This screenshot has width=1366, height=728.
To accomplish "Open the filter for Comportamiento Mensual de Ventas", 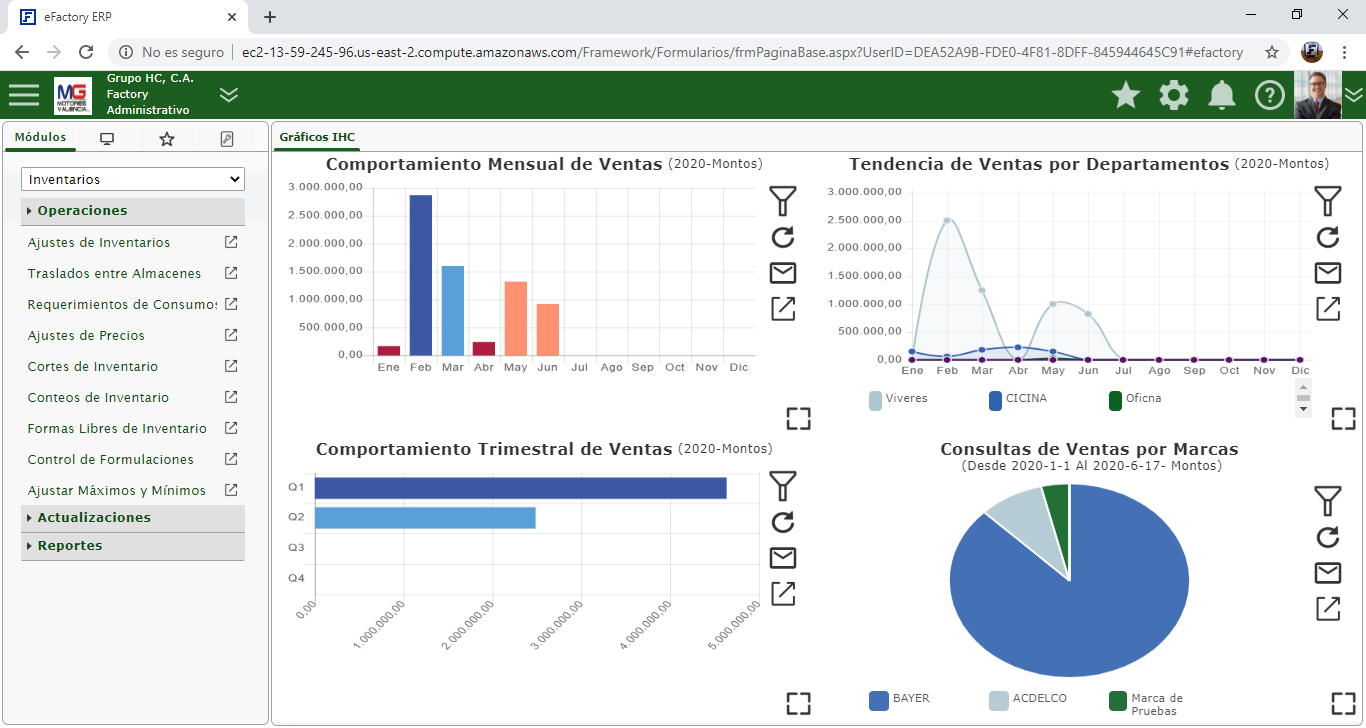I will tap(783, 201).
